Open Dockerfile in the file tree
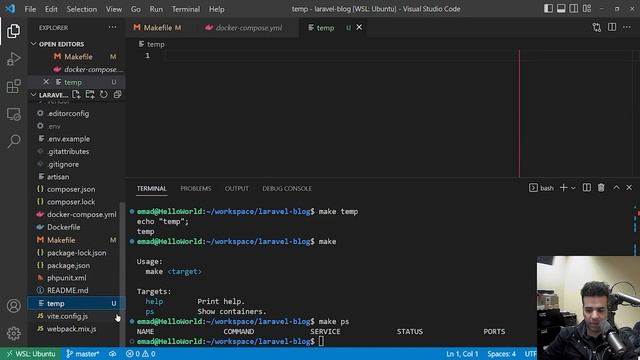Viewport: 640px width, 360px height. [64, 227]
